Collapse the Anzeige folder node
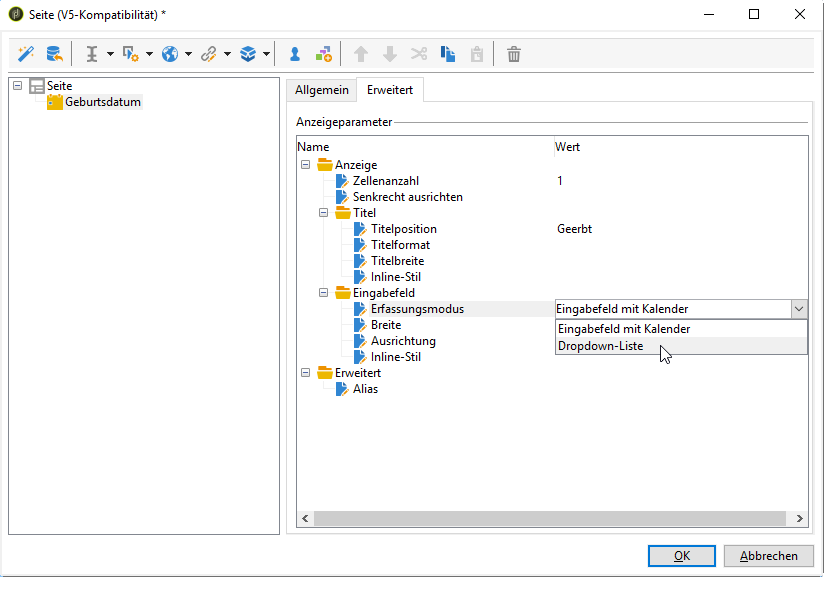 point(306,165)
